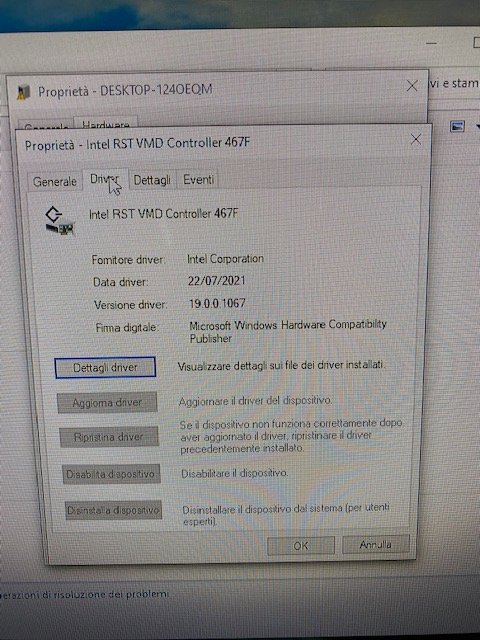The image size is (480, 640).
Task: Switch to the Dettagli tab
Action: (x=152, y=180)
